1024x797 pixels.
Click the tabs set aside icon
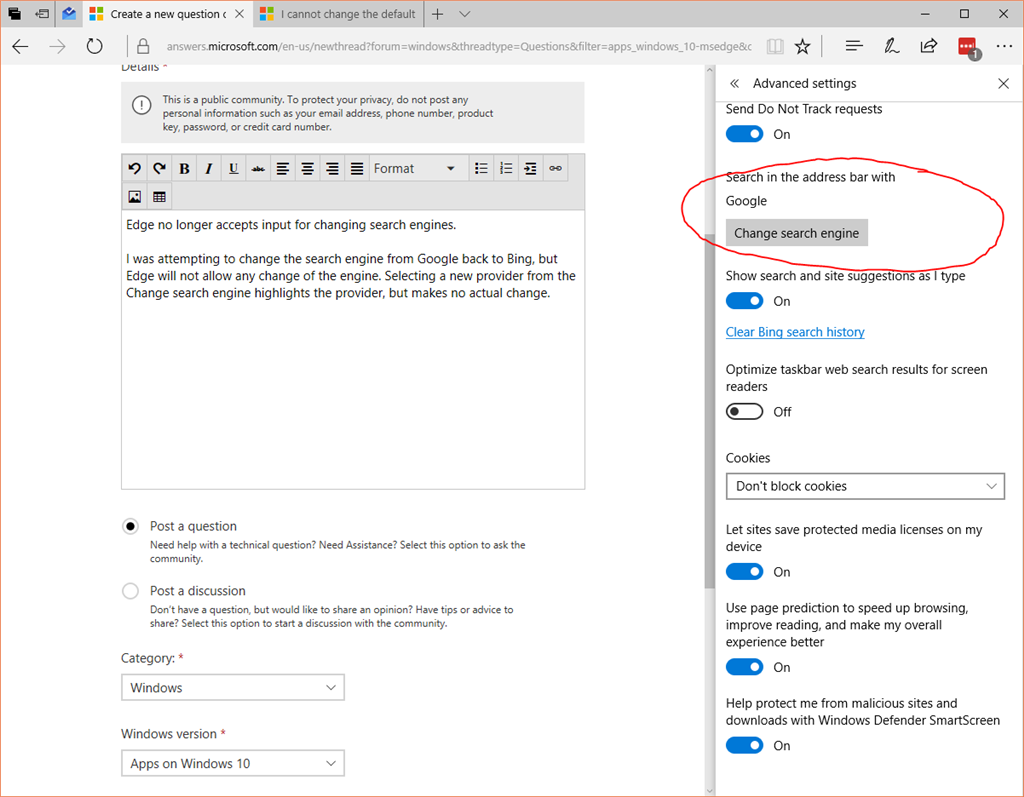(14, 14)
